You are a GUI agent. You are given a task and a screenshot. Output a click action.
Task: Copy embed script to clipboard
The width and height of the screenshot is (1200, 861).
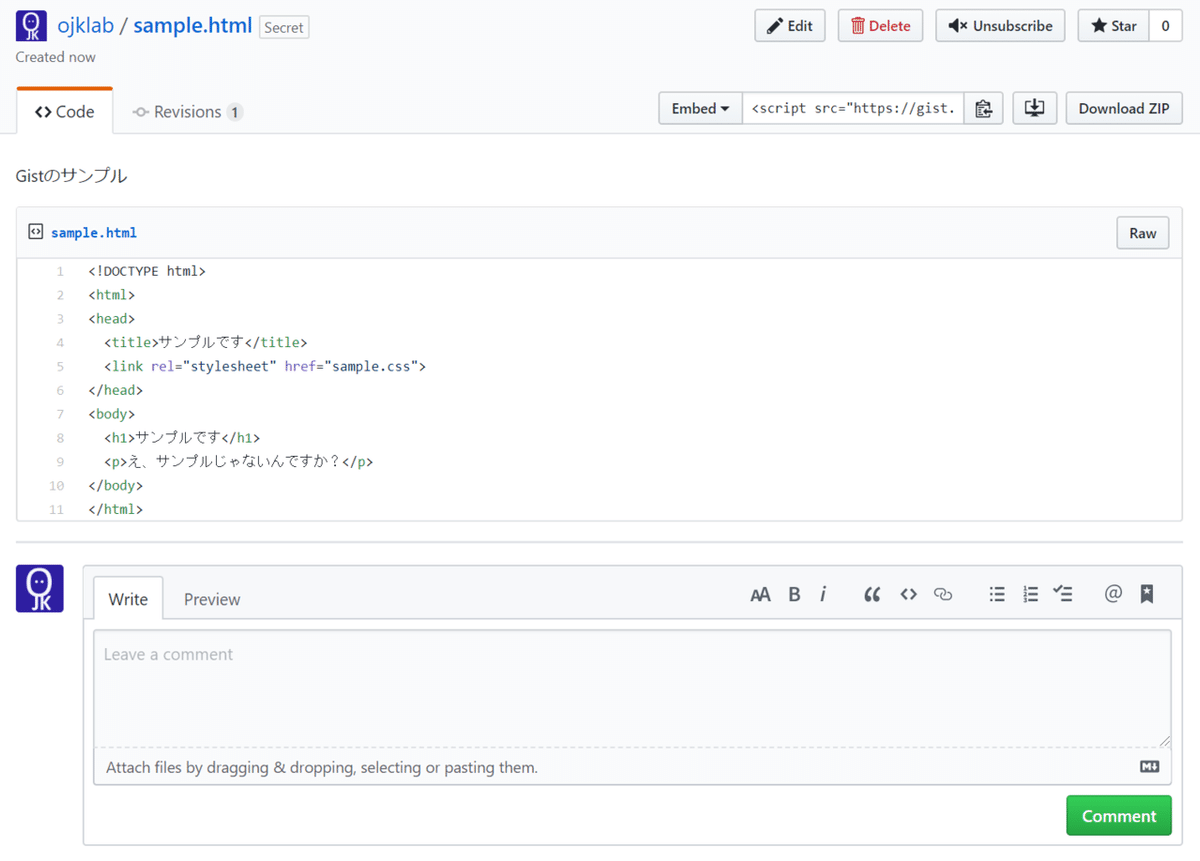point(983,108)
